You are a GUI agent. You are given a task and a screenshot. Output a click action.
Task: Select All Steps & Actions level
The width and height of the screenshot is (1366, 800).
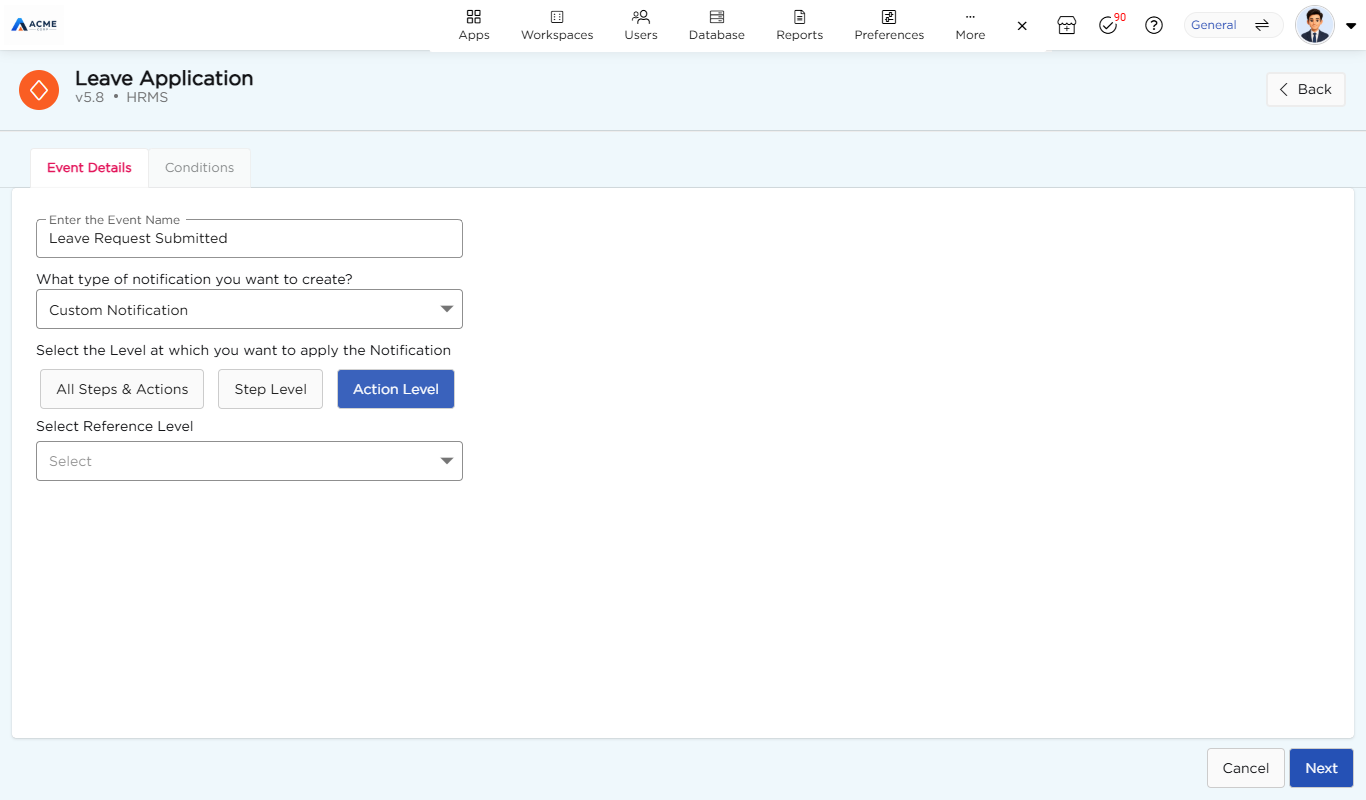[122, 389]
